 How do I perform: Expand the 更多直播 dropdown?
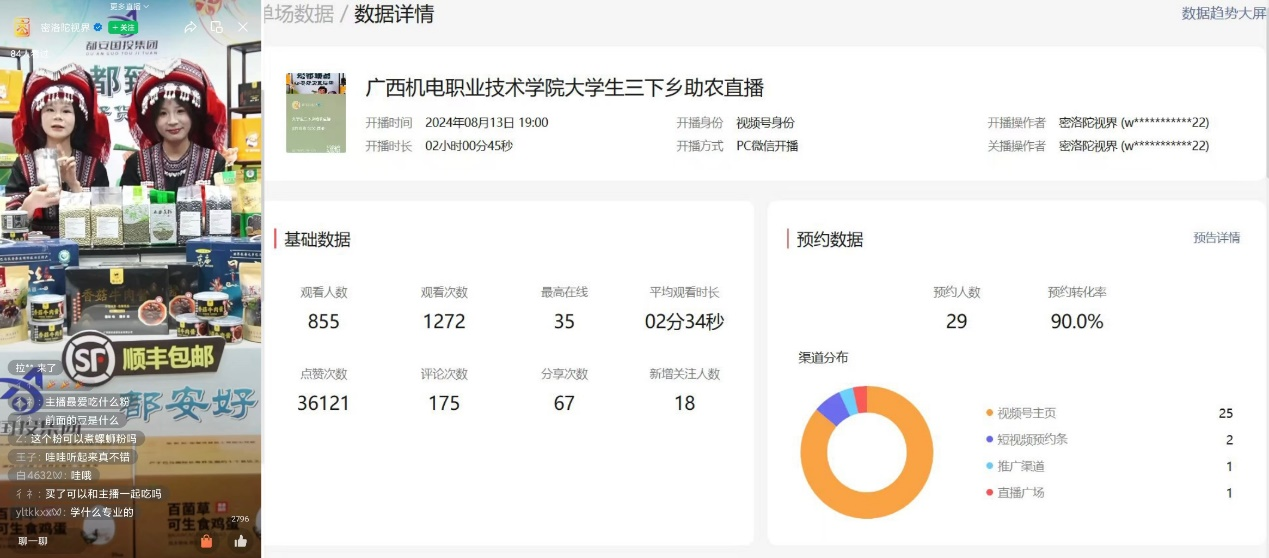click(x=129, y=6)
